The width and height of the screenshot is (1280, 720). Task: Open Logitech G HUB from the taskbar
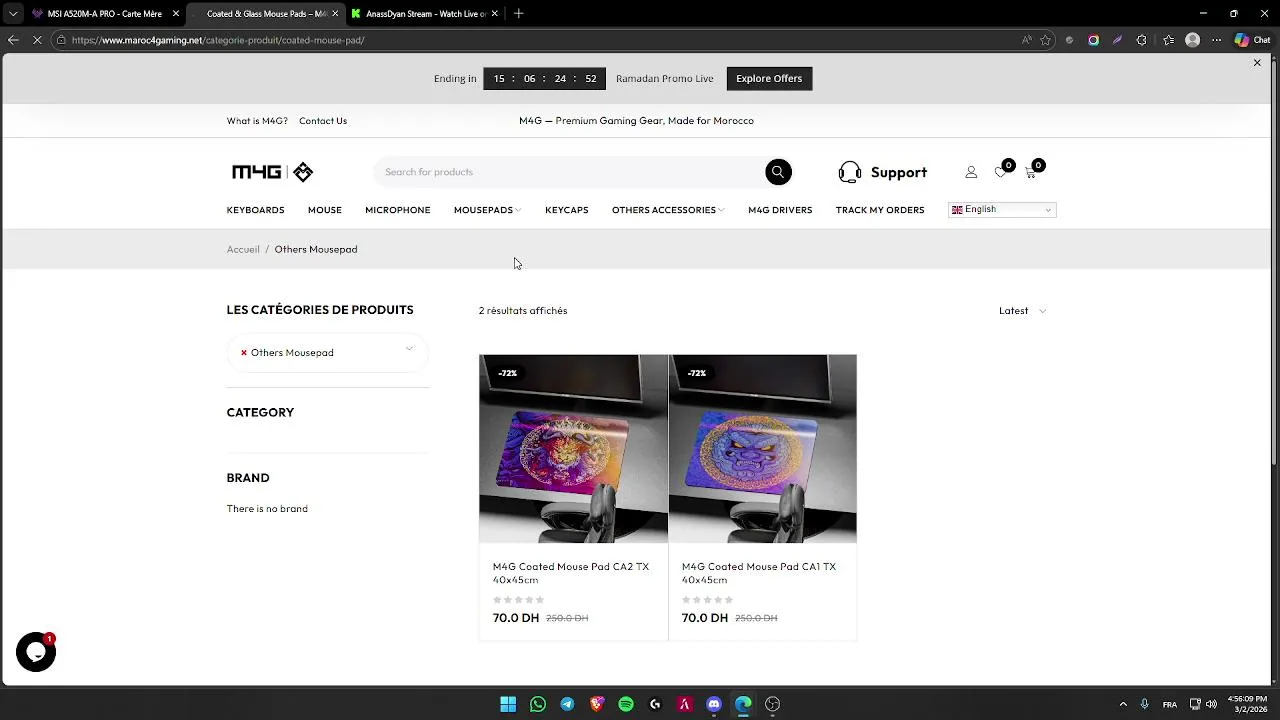point(655,704)
